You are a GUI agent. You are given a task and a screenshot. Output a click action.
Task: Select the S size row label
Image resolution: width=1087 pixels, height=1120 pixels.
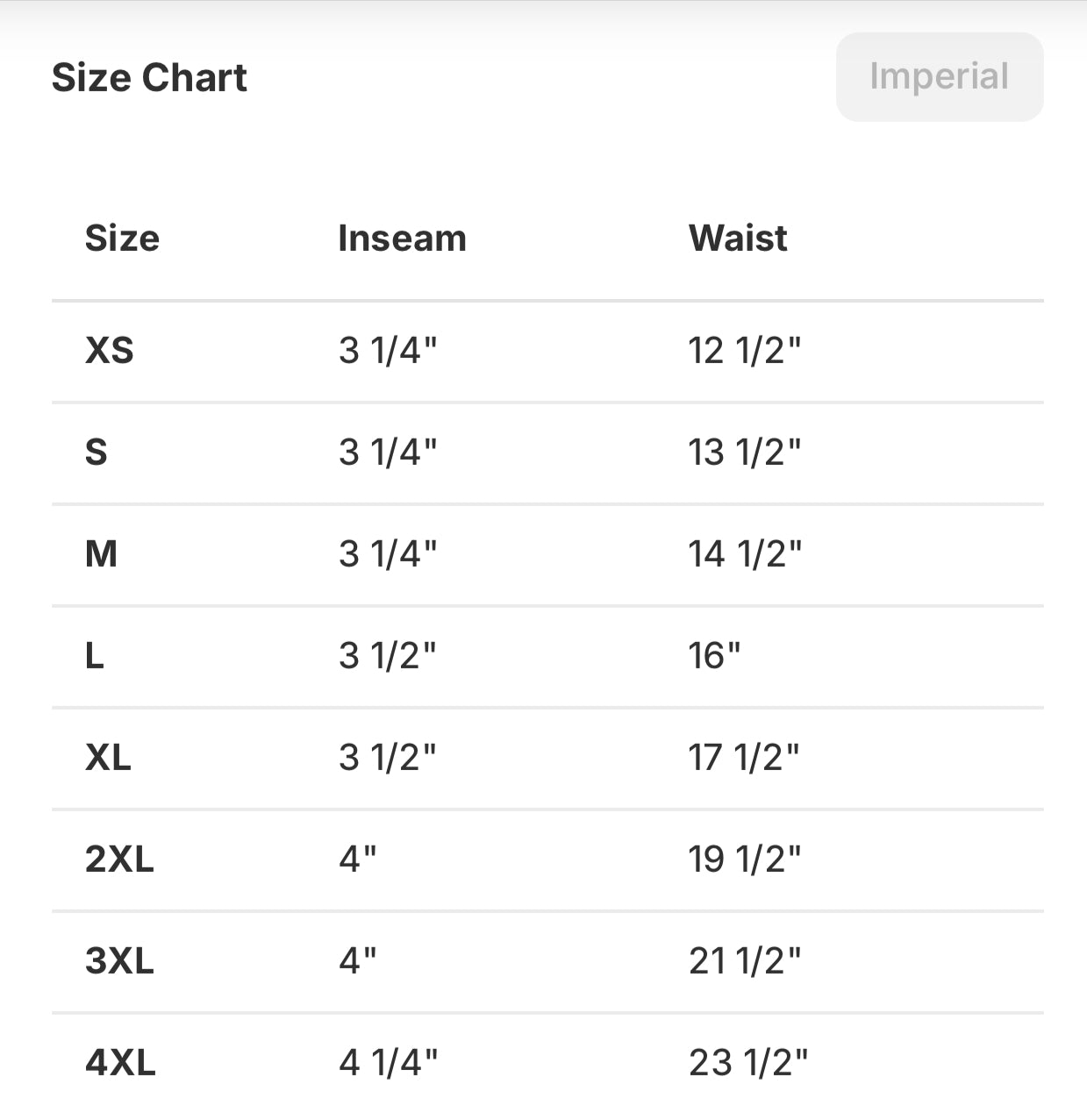(x=97, y=453)
